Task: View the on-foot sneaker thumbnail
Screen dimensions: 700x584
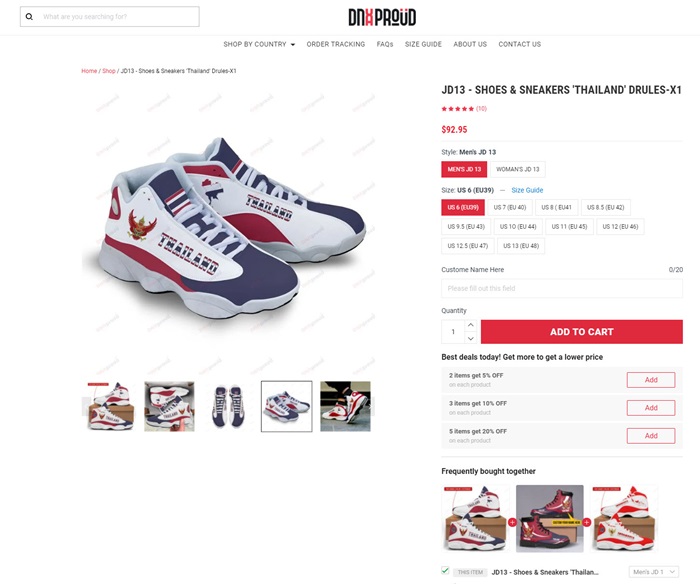Action: pyautogui.click(x=345, y=406)
